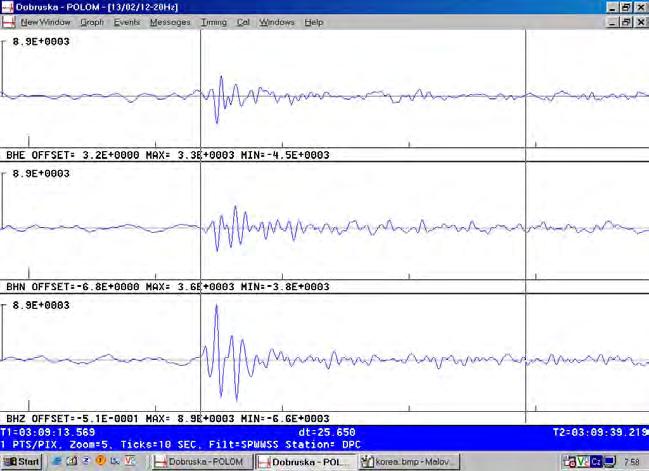Screen dimensions: 649x471
Task: Click the Zoom=5 status text
Action: [x=89, y=445]
